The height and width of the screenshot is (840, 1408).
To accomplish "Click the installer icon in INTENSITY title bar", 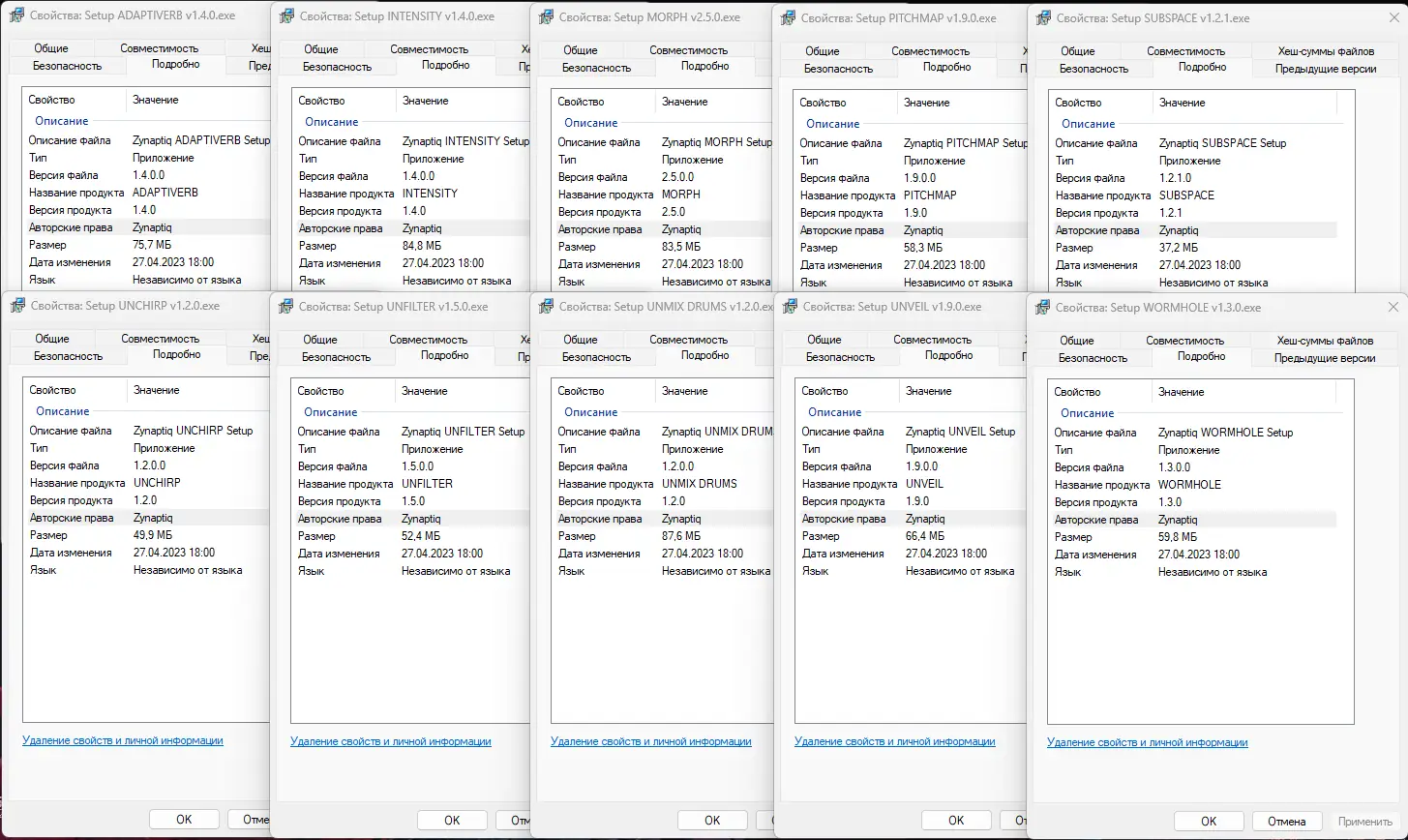I will [x=286, y=17].
